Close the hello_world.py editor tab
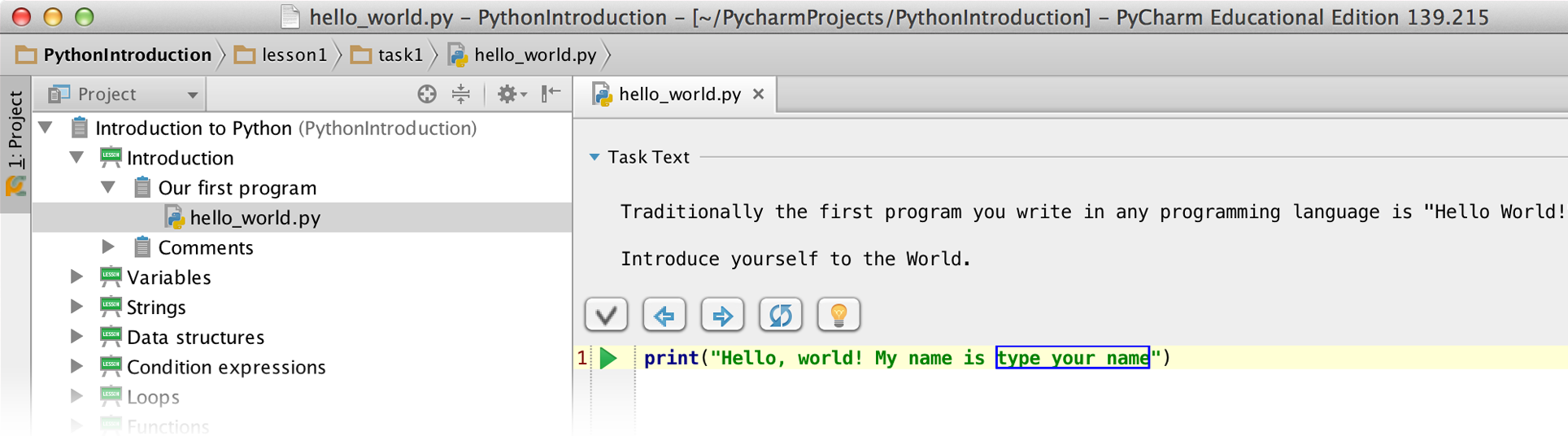Image resolution: width=1568 pixels, height=436 pixels. click(758, 94)
